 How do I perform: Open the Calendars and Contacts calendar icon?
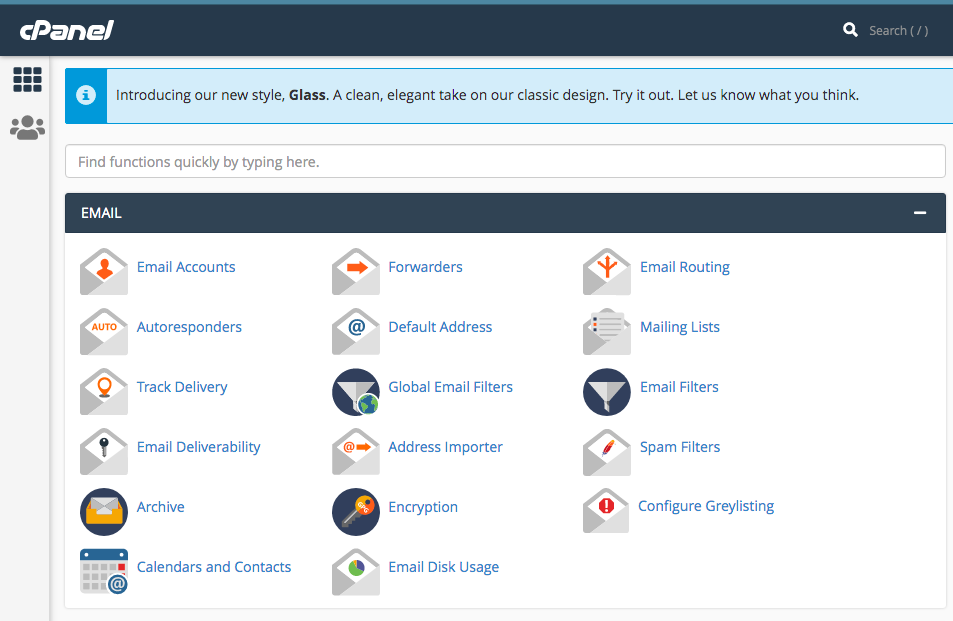(x=104, y=571)
